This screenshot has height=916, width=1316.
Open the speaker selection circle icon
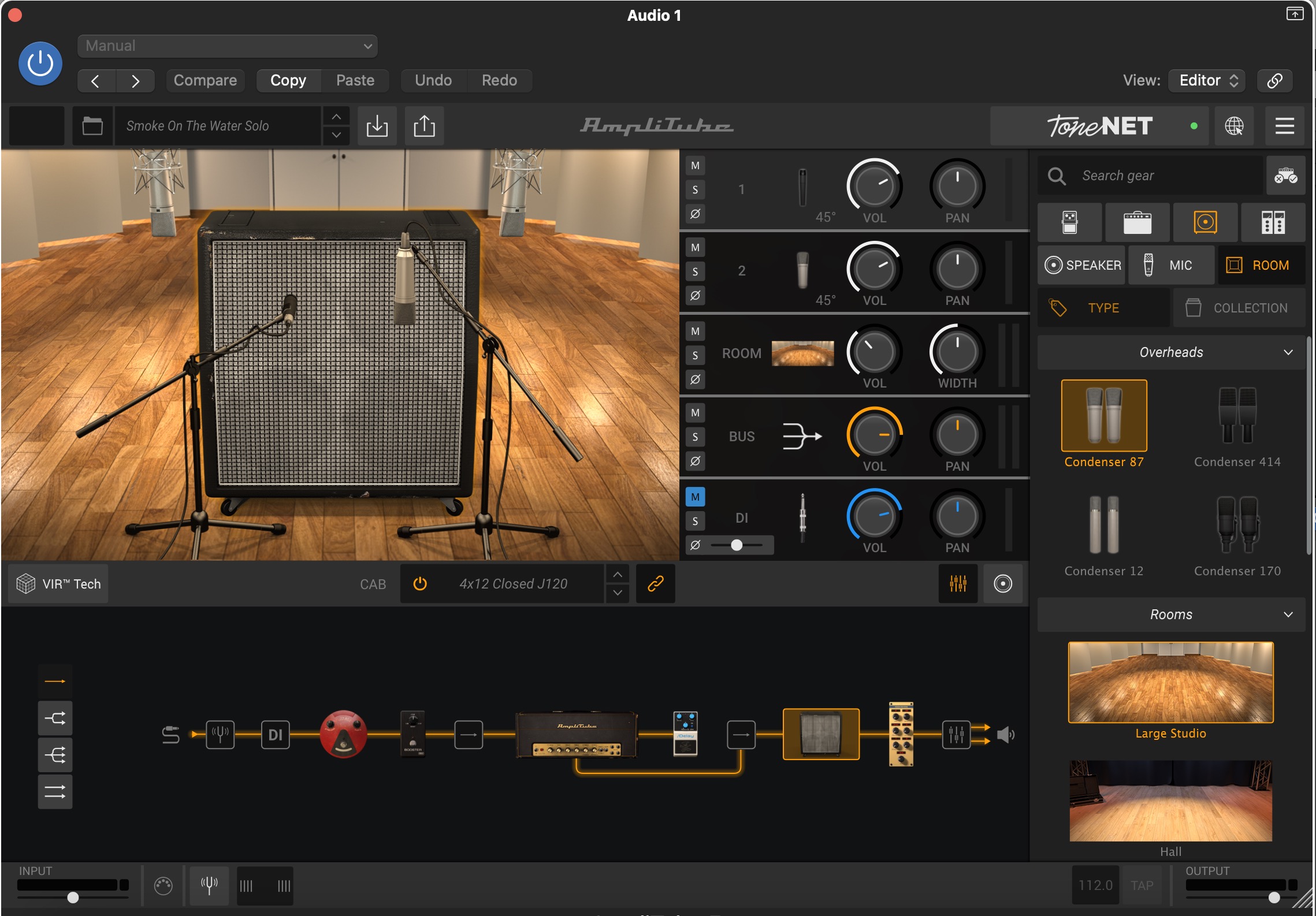click(1003, 584)
